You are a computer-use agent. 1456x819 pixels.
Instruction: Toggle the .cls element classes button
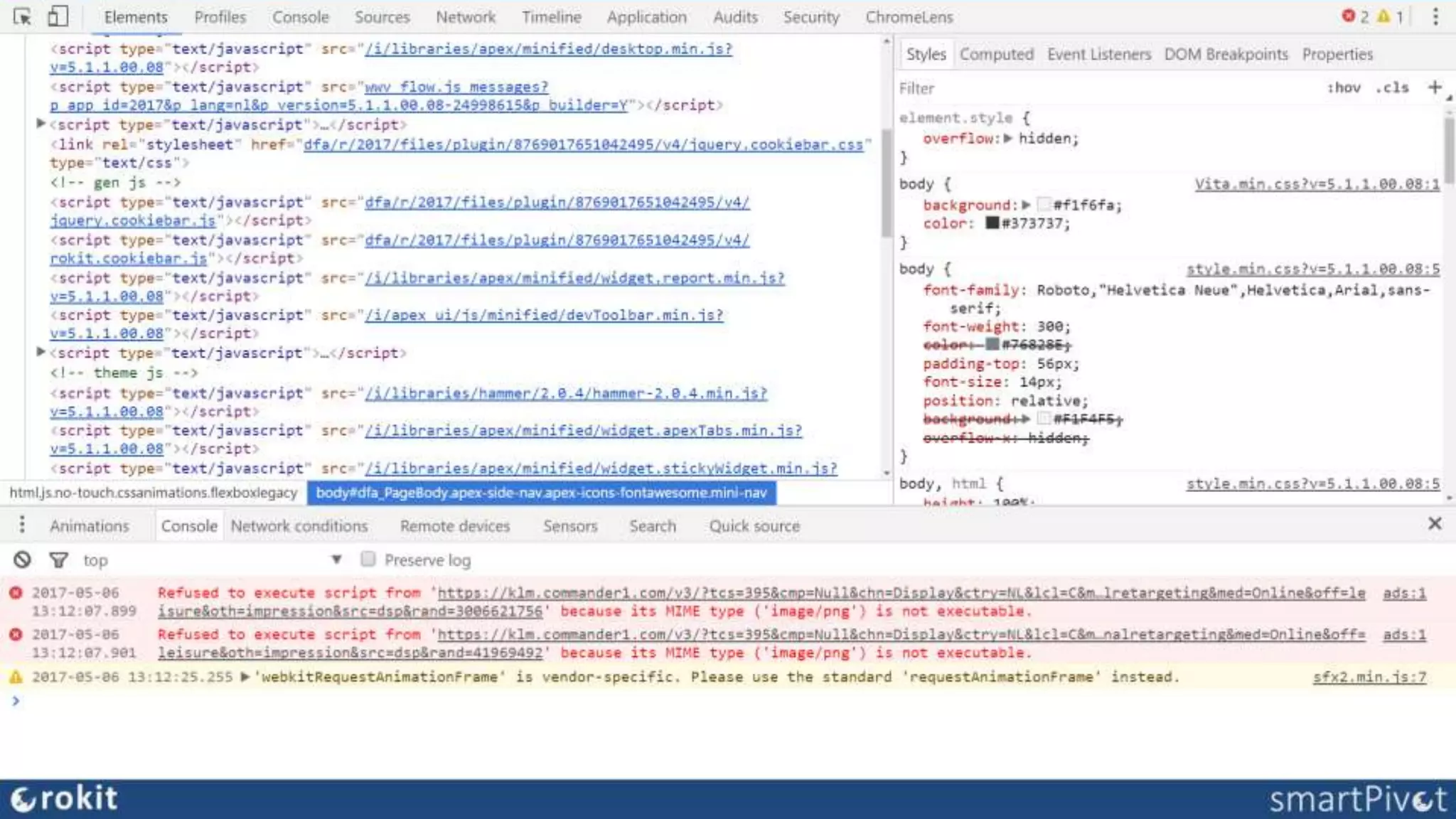click(x=1391, y=87)
